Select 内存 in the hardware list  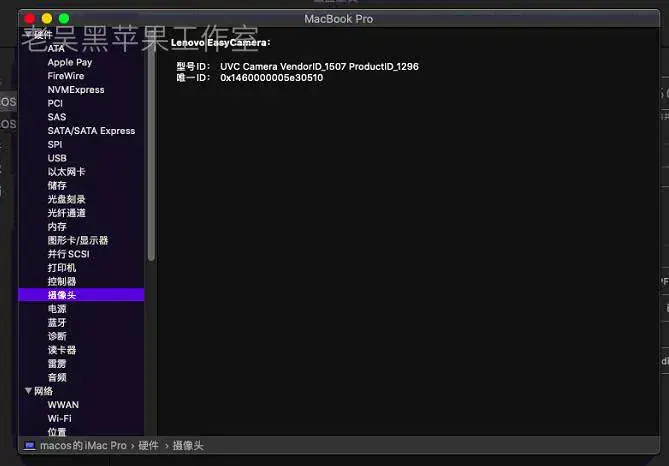[x=57, y=227]
